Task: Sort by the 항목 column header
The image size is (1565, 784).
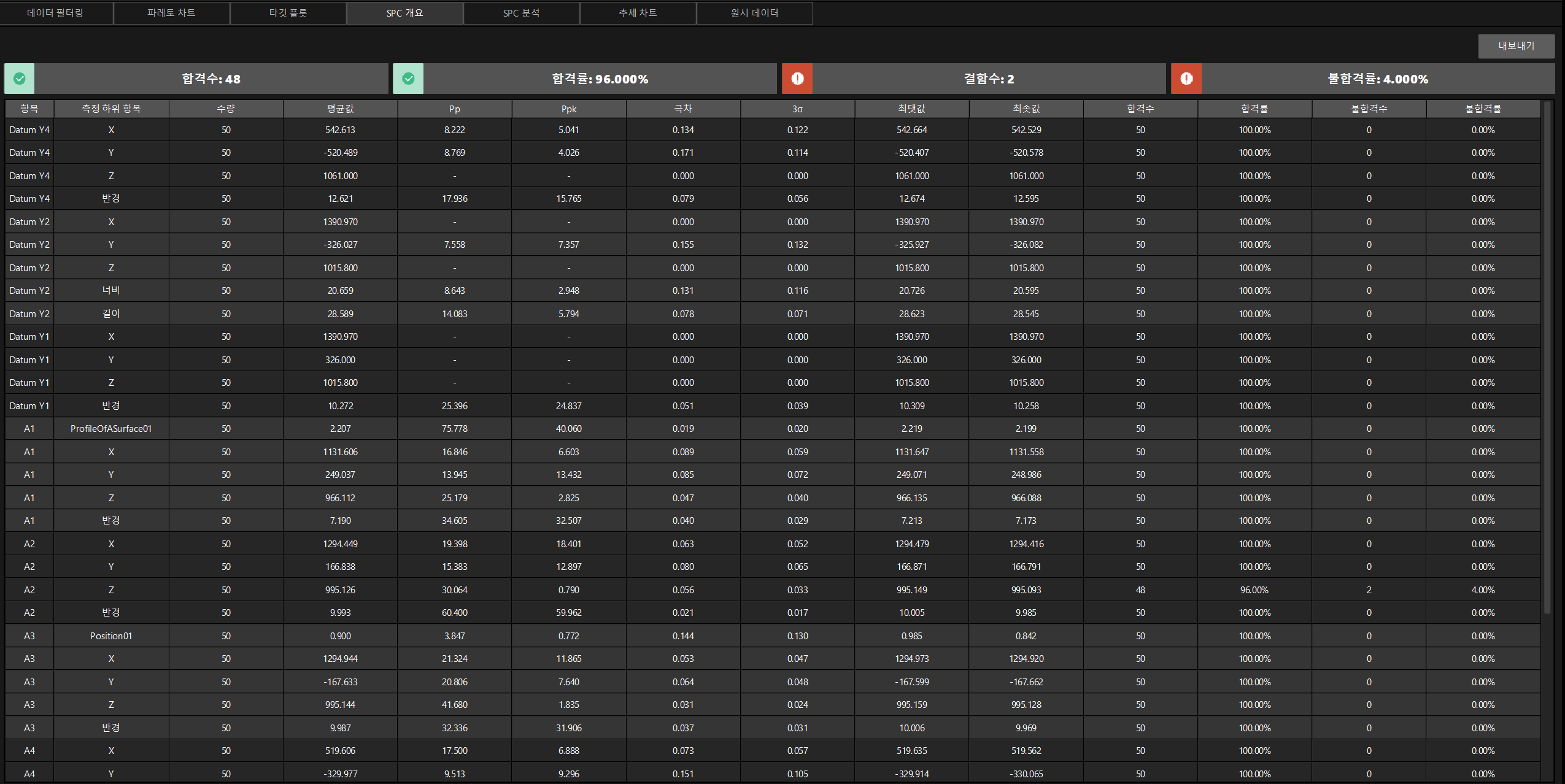Action: point(29,109)
